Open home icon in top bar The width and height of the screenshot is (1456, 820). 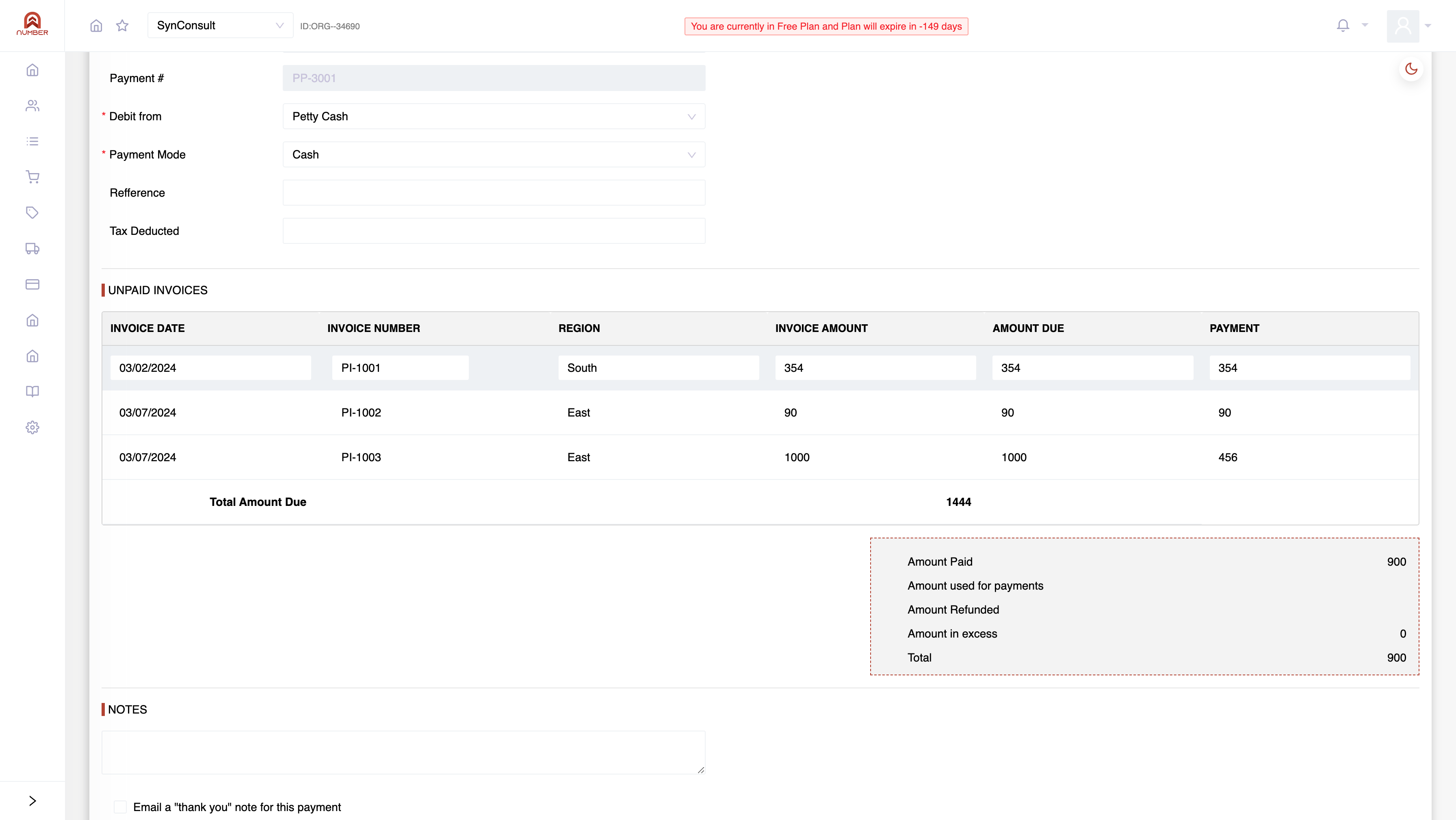tap(96, 26)
